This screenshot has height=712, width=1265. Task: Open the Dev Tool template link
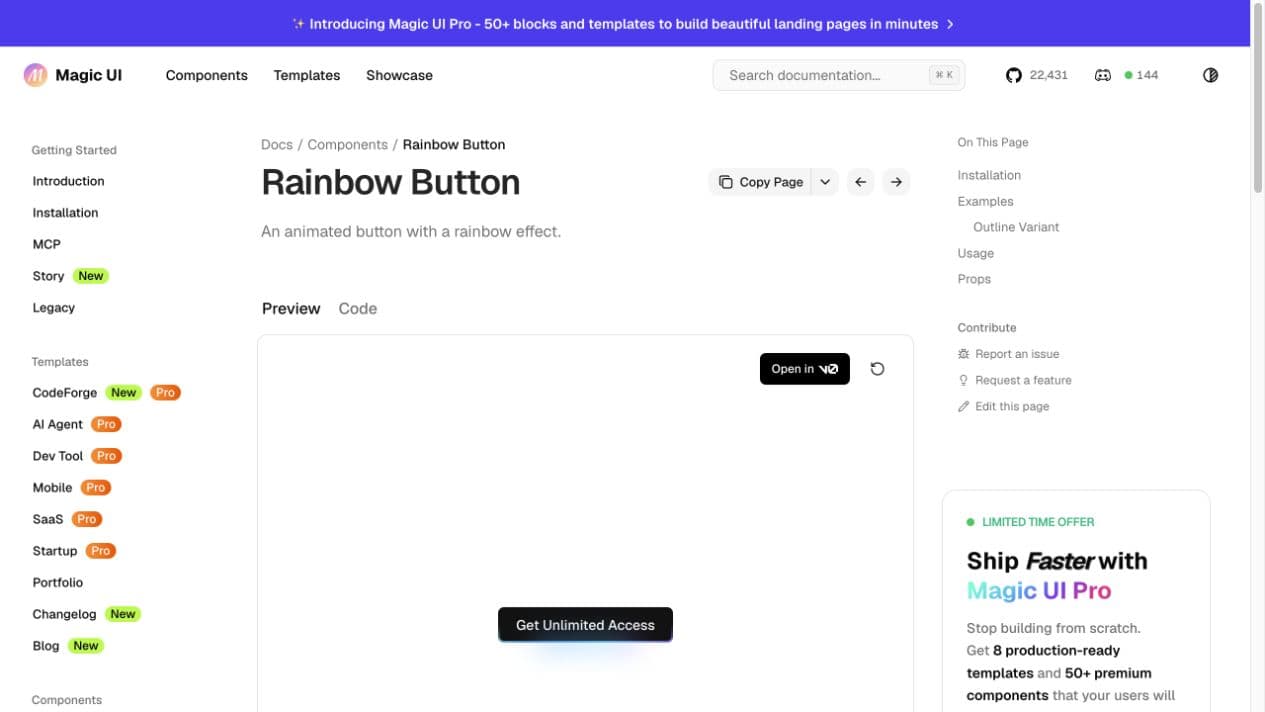tap(57, 456)
